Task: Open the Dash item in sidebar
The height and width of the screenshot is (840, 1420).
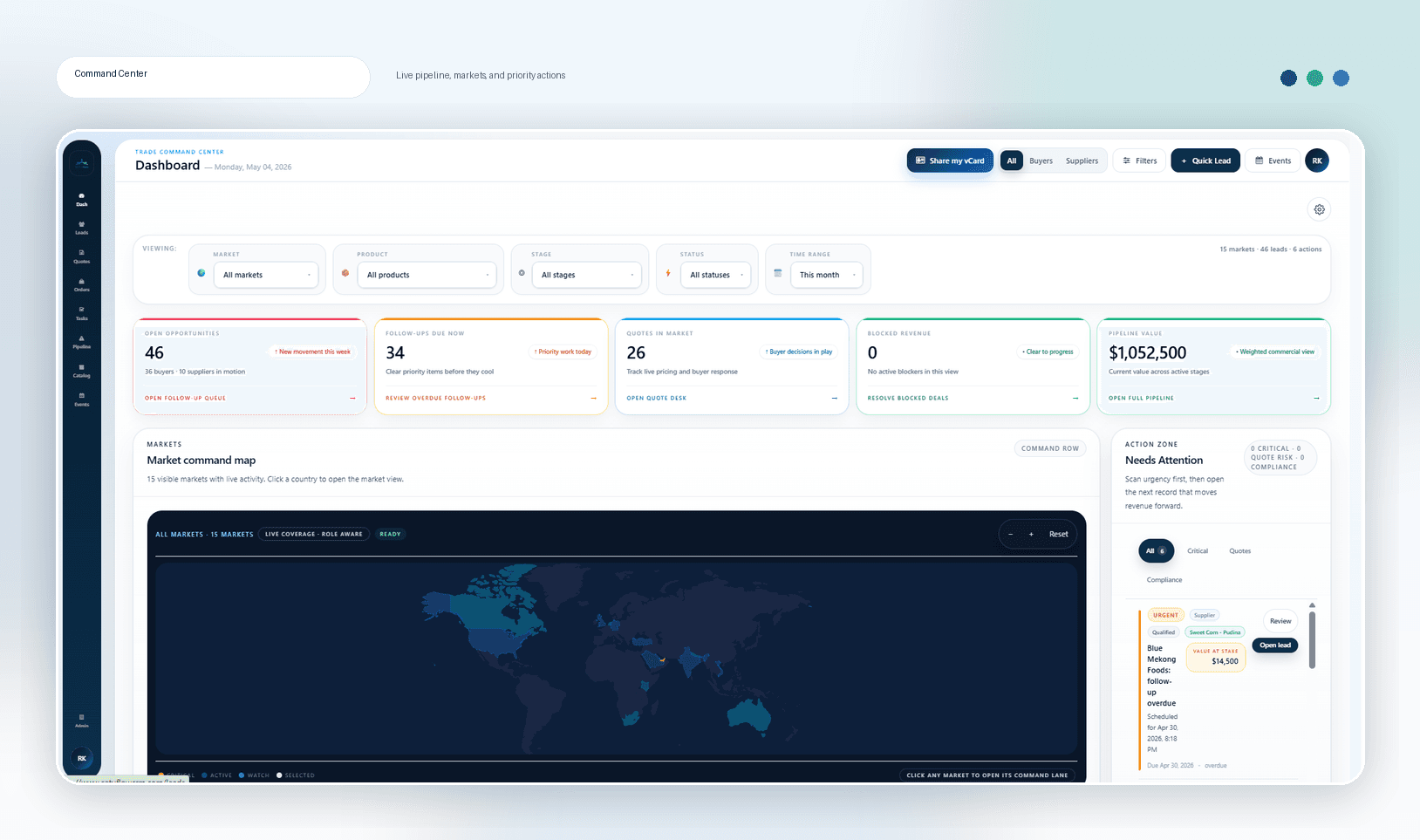Action: point(82,199)
